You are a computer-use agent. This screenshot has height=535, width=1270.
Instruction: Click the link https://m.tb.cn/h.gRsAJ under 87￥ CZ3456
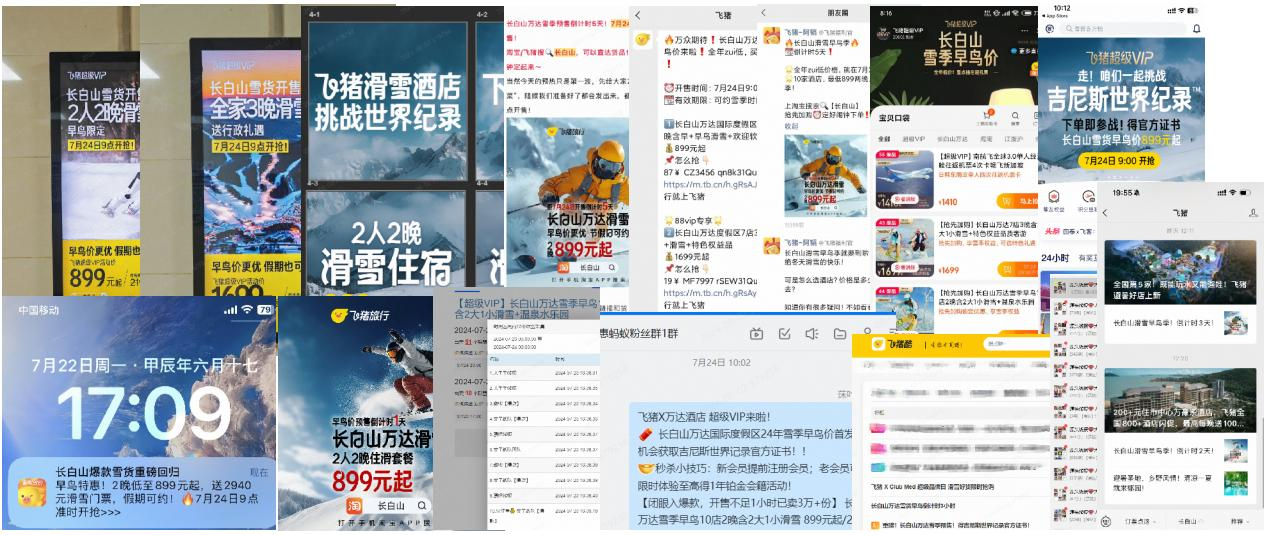point(711,185)
